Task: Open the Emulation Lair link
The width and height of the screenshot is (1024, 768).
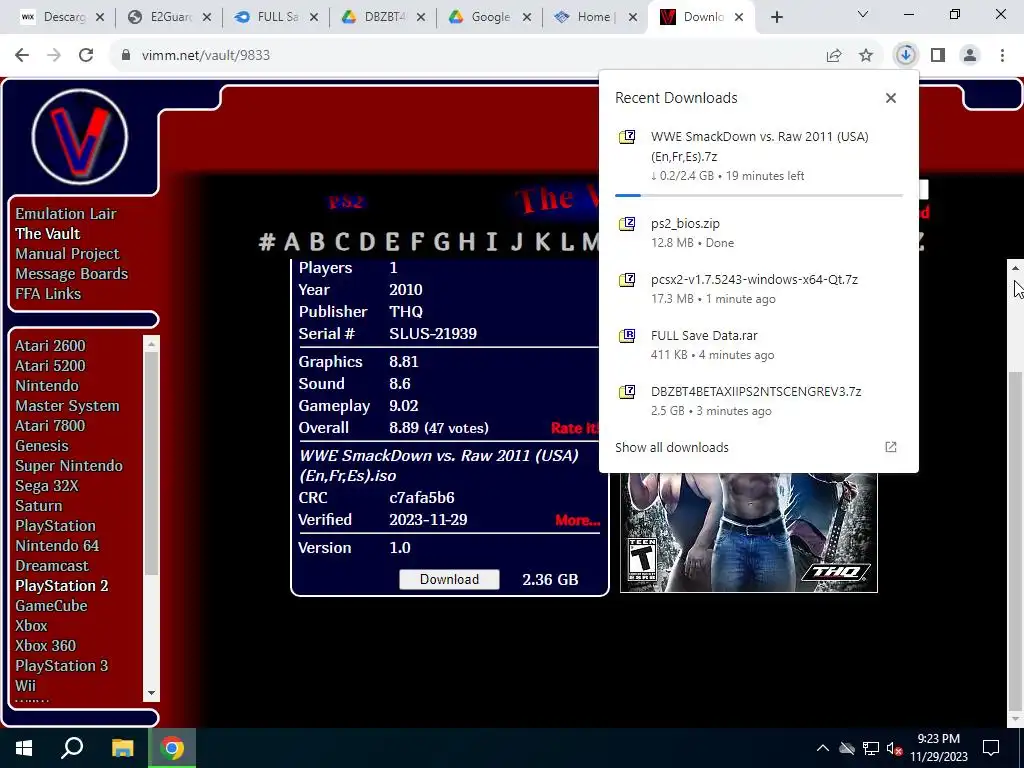Action: 66,214
